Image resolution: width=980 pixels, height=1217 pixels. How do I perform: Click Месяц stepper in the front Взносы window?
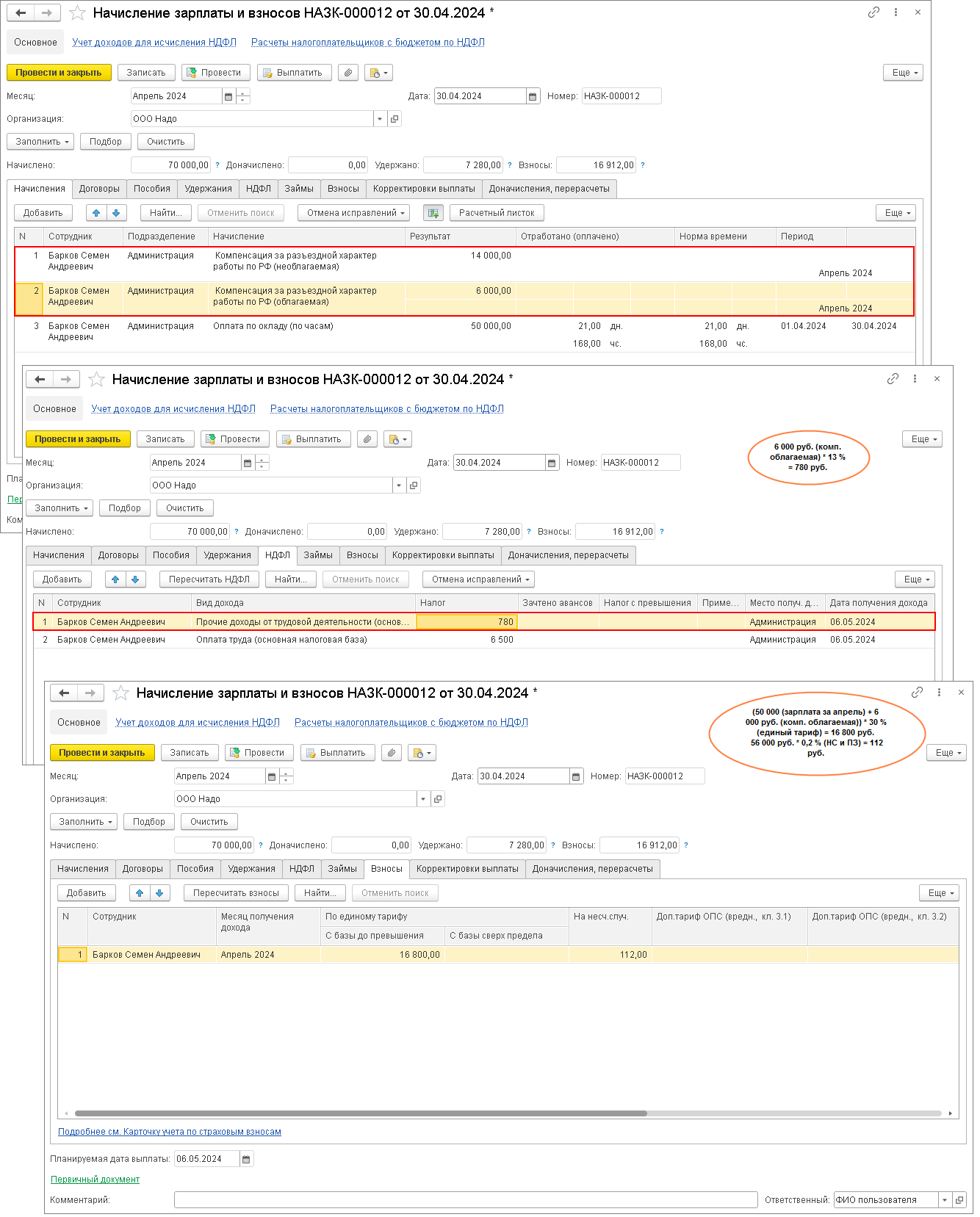click(287, 776)
